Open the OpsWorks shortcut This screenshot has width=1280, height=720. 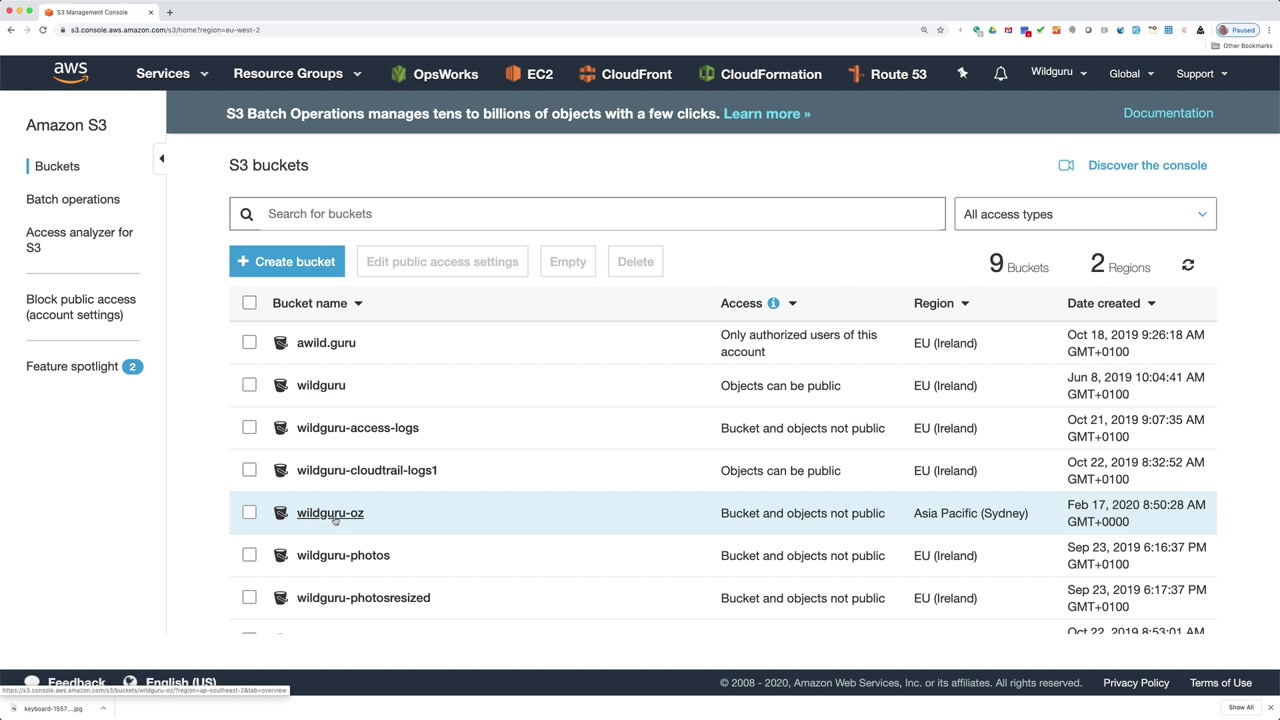pyautogui.click(x=434, y=74)
